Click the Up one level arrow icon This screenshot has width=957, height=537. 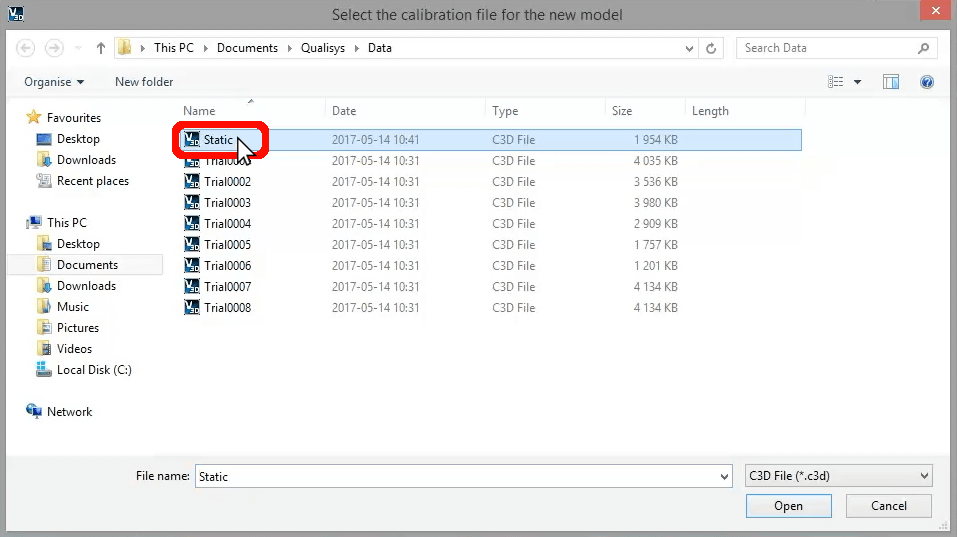click(x=101, y=48)
